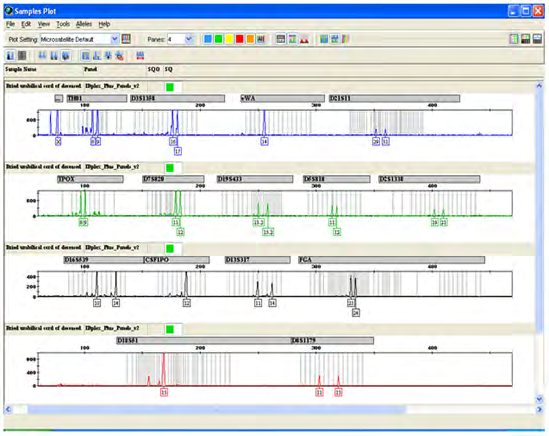Open the Help menu
The height and width of the screenshot is (436, 549).
coord(104,24)
